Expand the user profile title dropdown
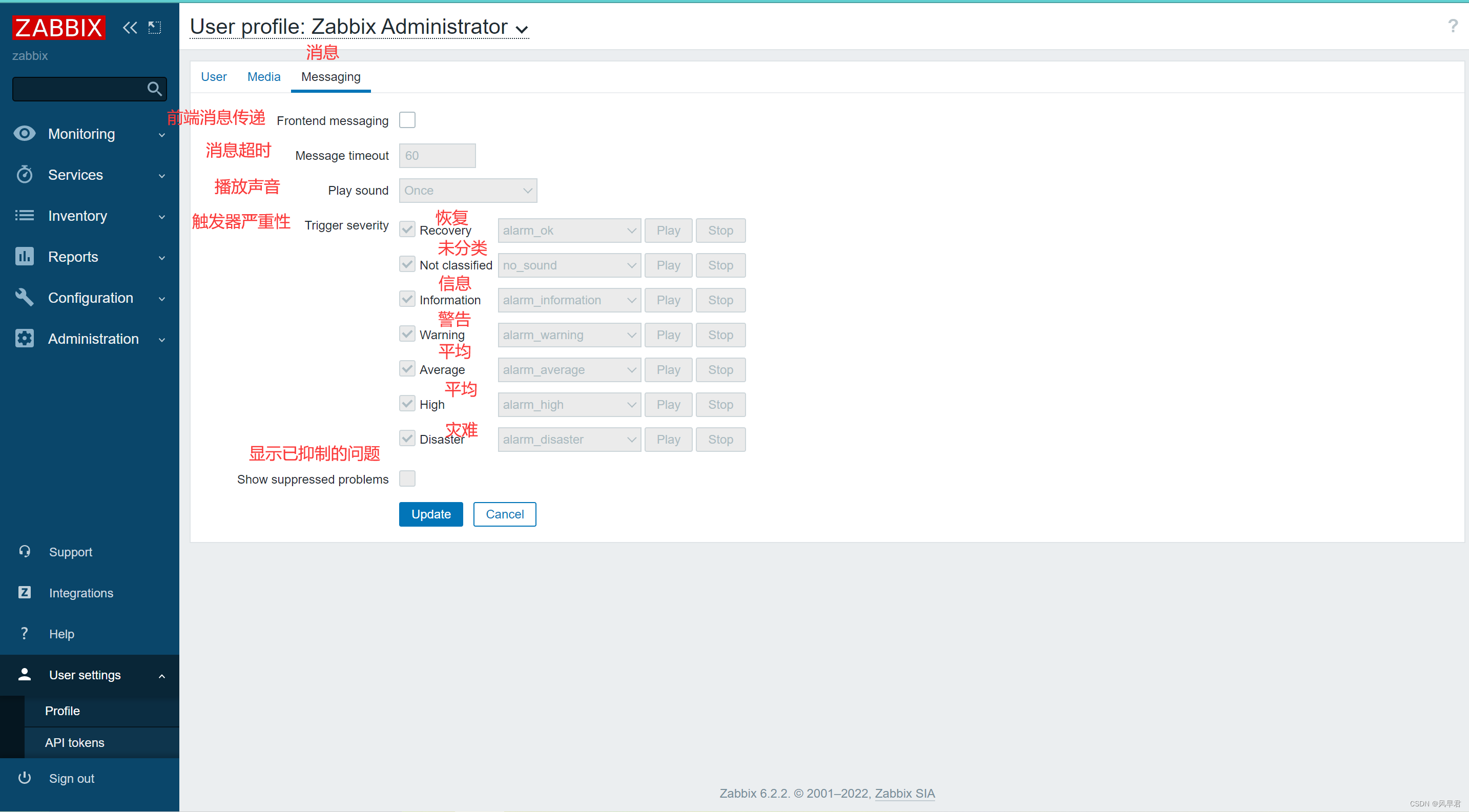 tap(521, 29)
